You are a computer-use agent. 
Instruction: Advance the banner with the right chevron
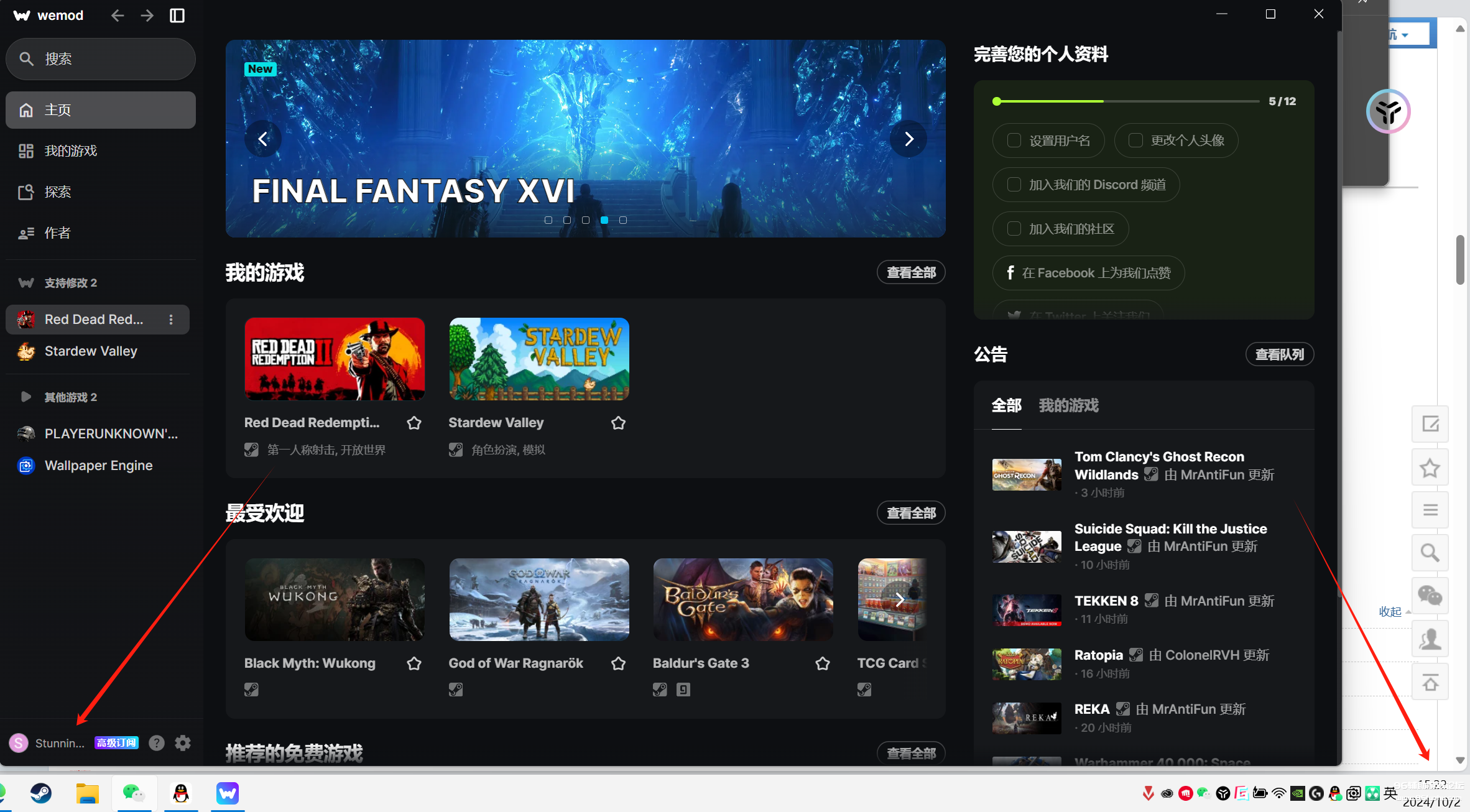[908, 139]
